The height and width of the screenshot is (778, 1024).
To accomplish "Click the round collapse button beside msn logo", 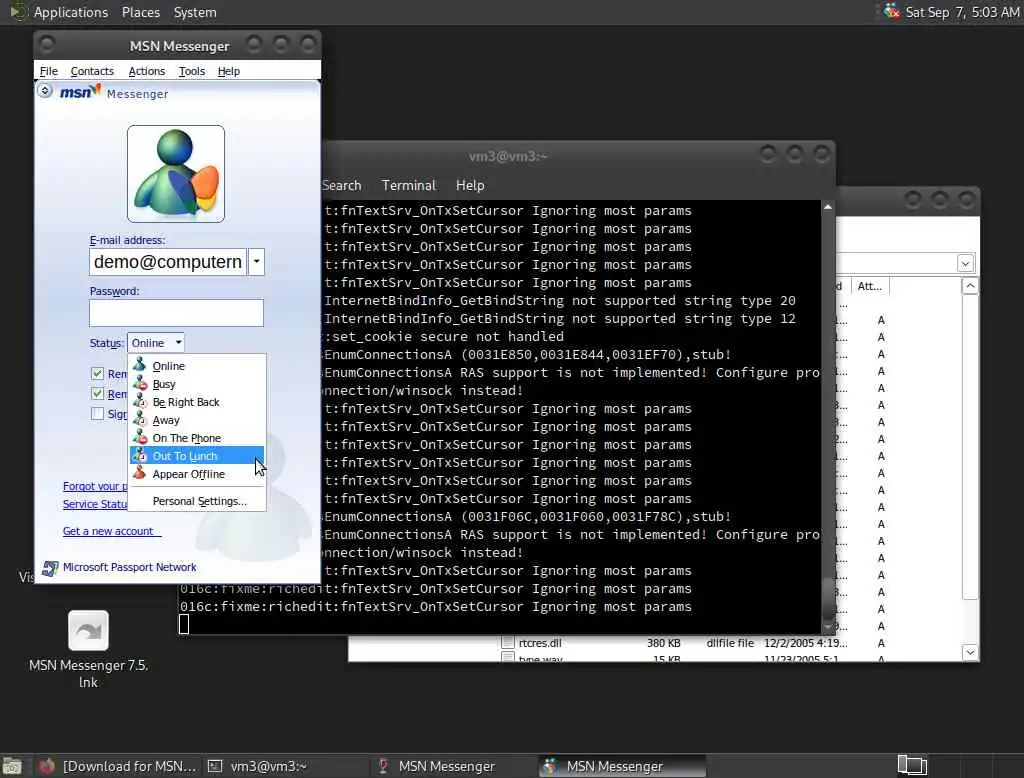I will pos(44,91).
